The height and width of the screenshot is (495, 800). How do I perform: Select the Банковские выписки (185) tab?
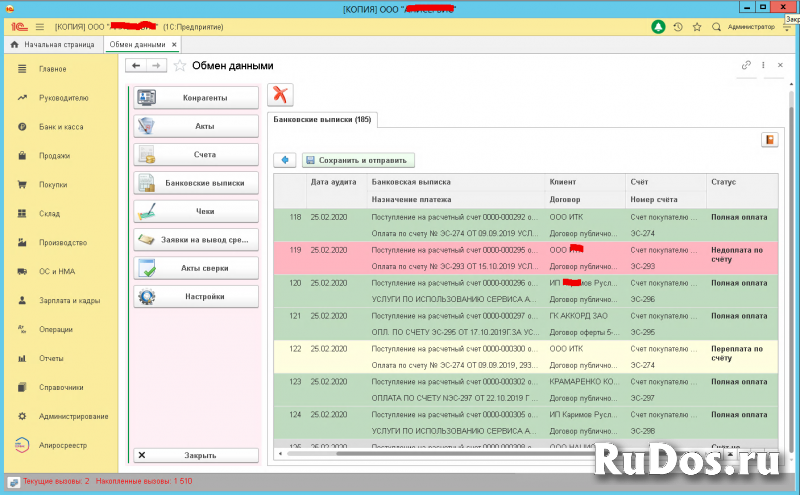tap(321, 120)
